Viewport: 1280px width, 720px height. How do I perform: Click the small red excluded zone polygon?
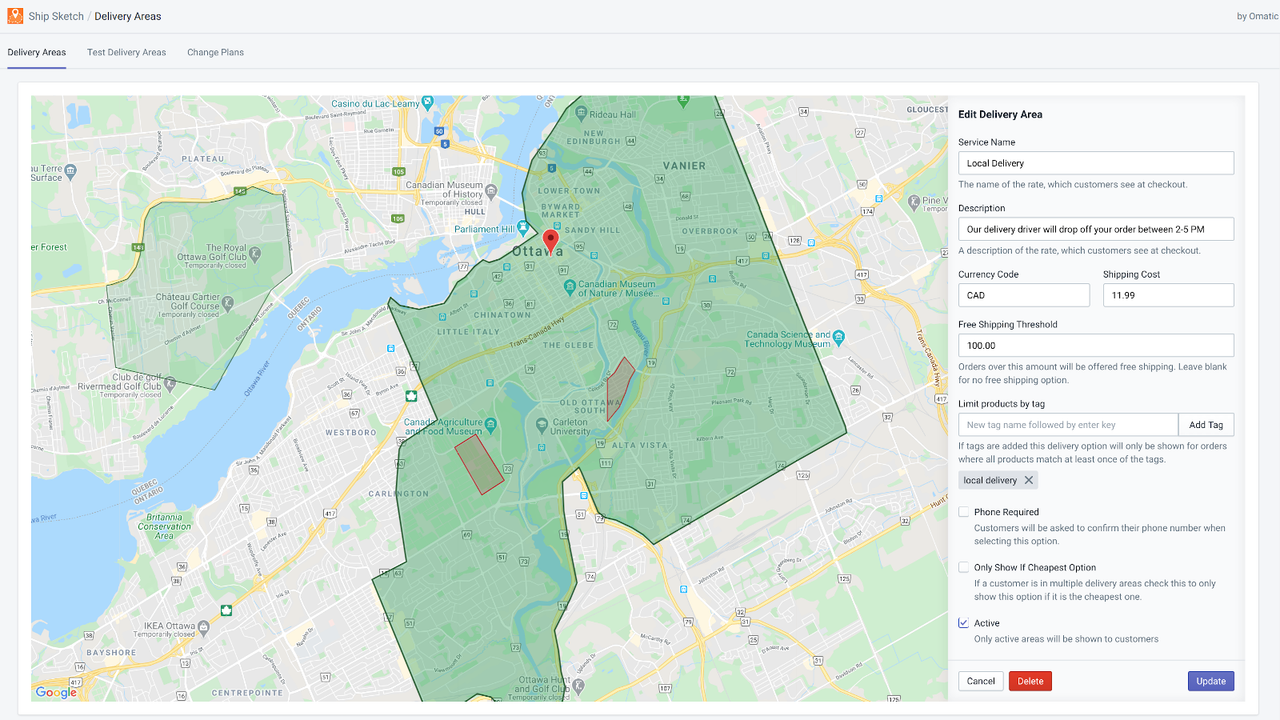tap(621, 389)
